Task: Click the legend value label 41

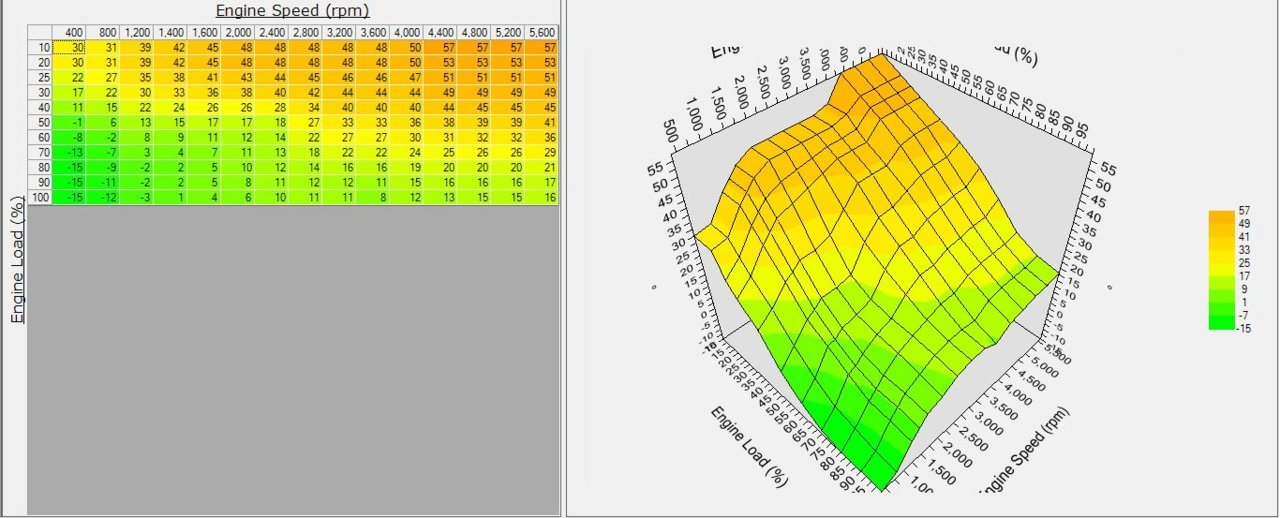Action: point(1244,237)
